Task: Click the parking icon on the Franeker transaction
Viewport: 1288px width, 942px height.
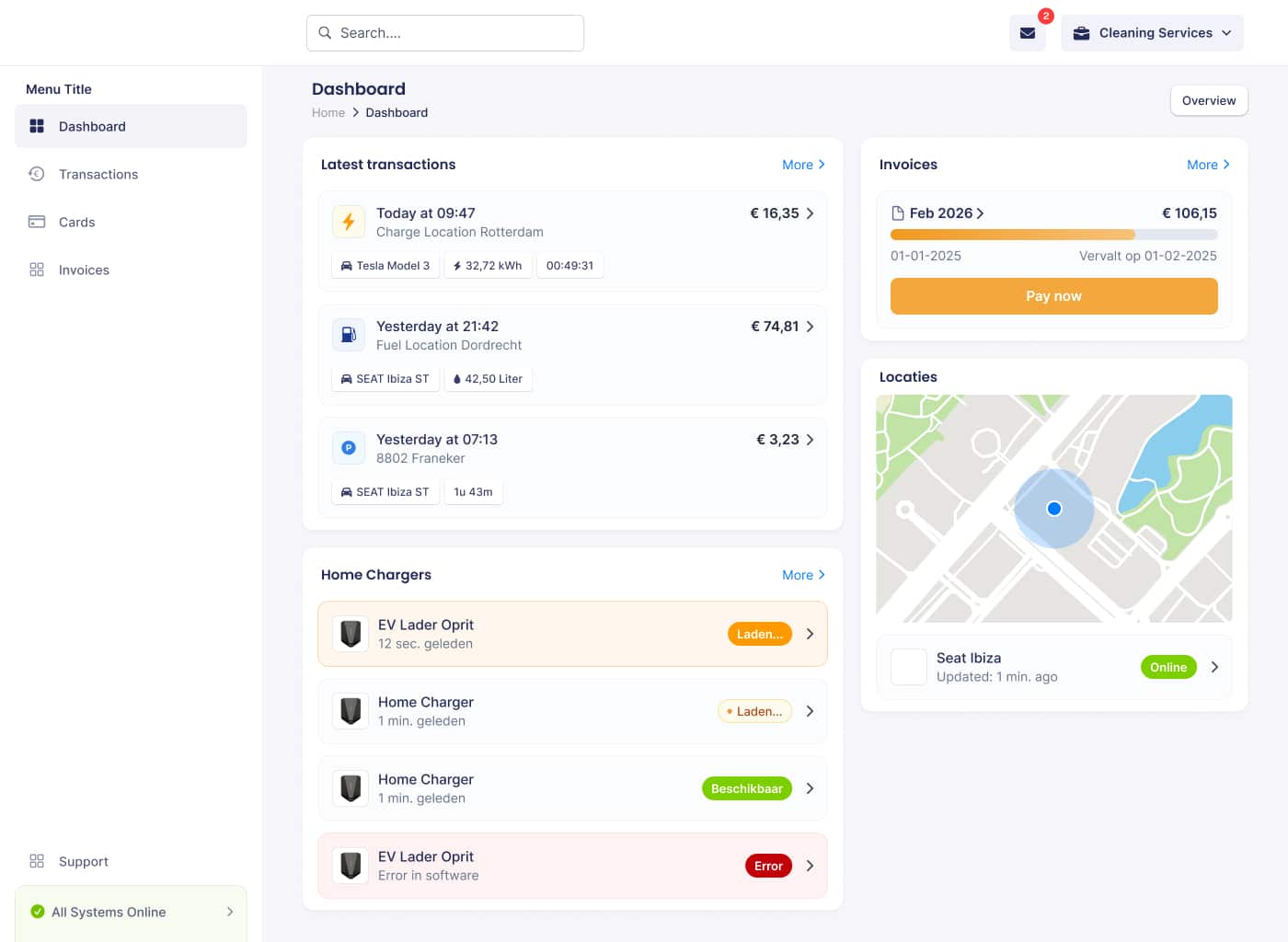Action: click(349, 448)
